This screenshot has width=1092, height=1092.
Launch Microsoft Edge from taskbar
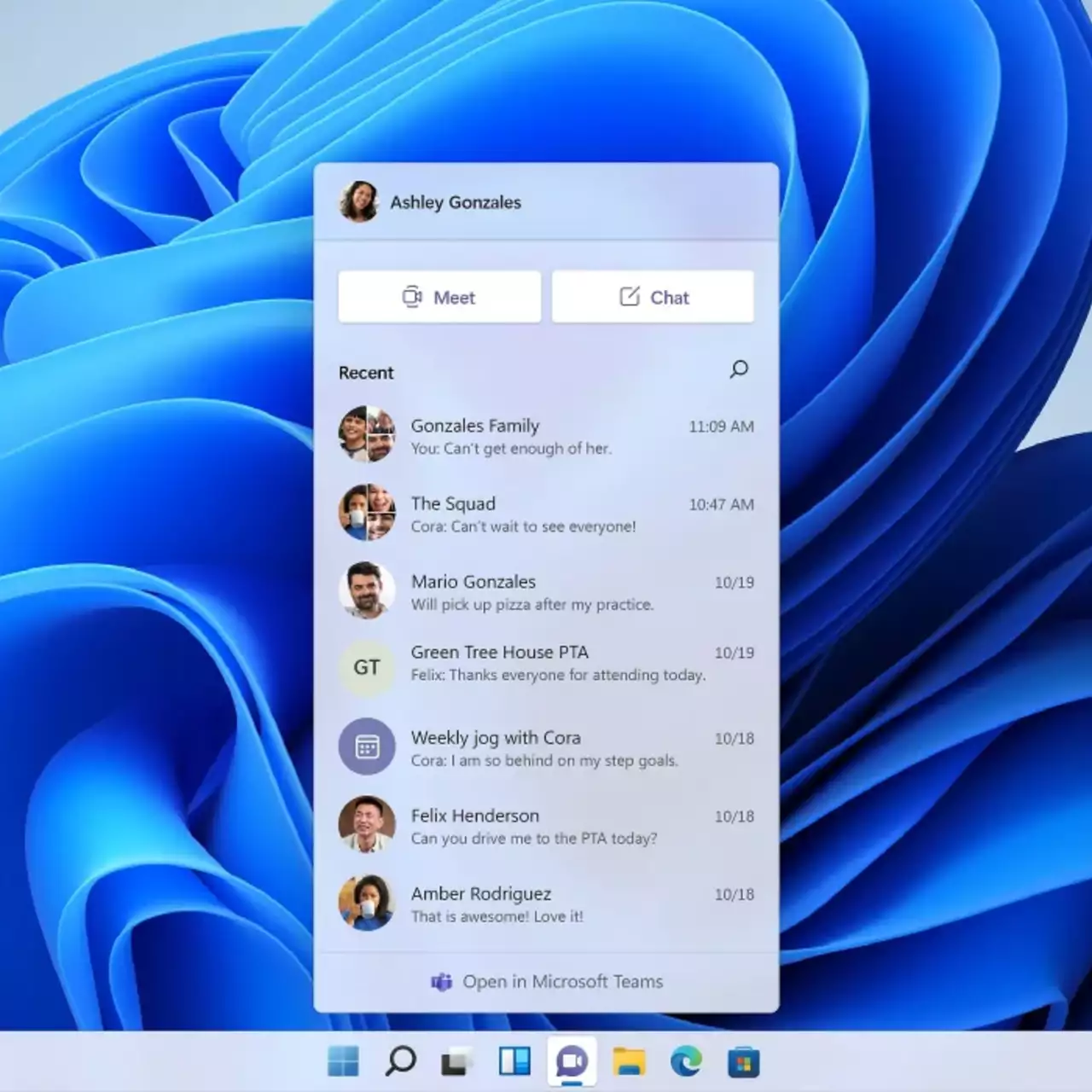click(686, 1061)
